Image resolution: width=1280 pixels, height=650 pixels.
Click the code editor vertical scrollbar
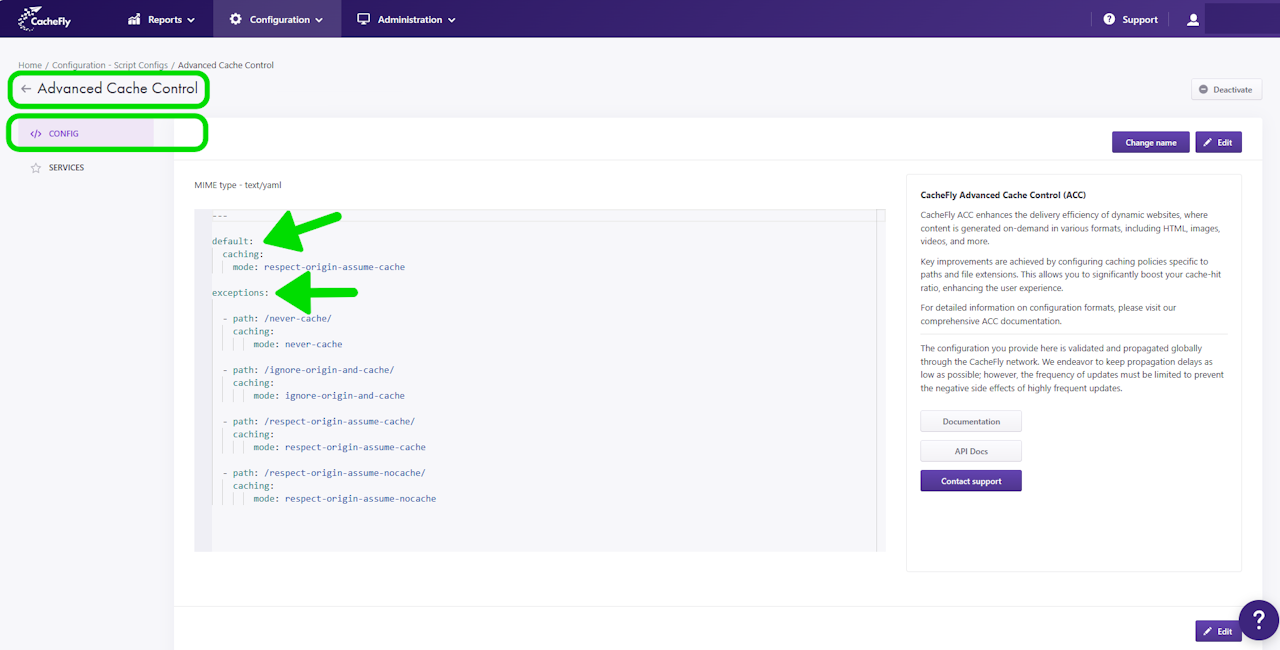881,380
